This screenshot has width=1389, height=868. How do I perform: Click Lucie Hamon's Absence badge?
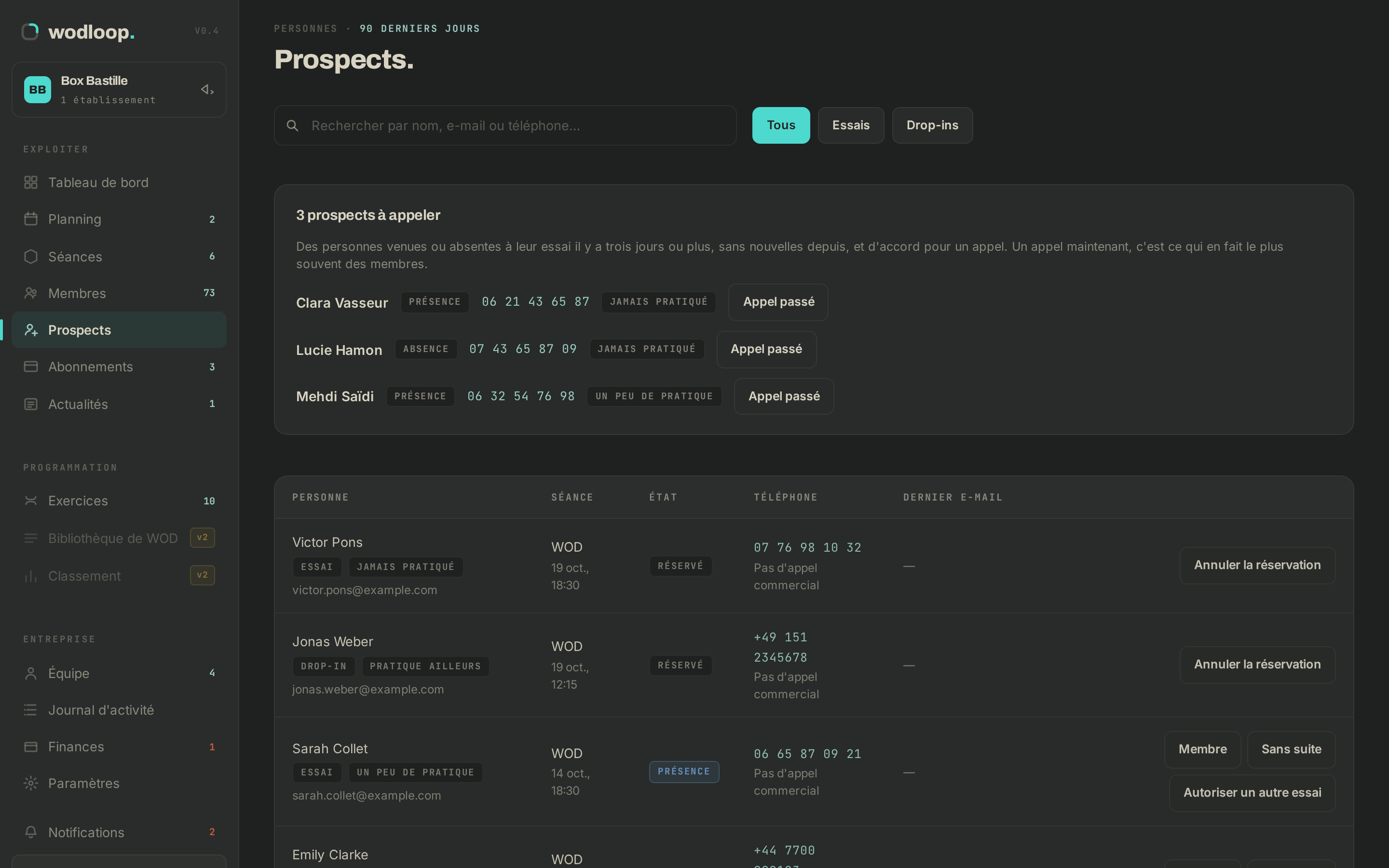tap(426, 349)
